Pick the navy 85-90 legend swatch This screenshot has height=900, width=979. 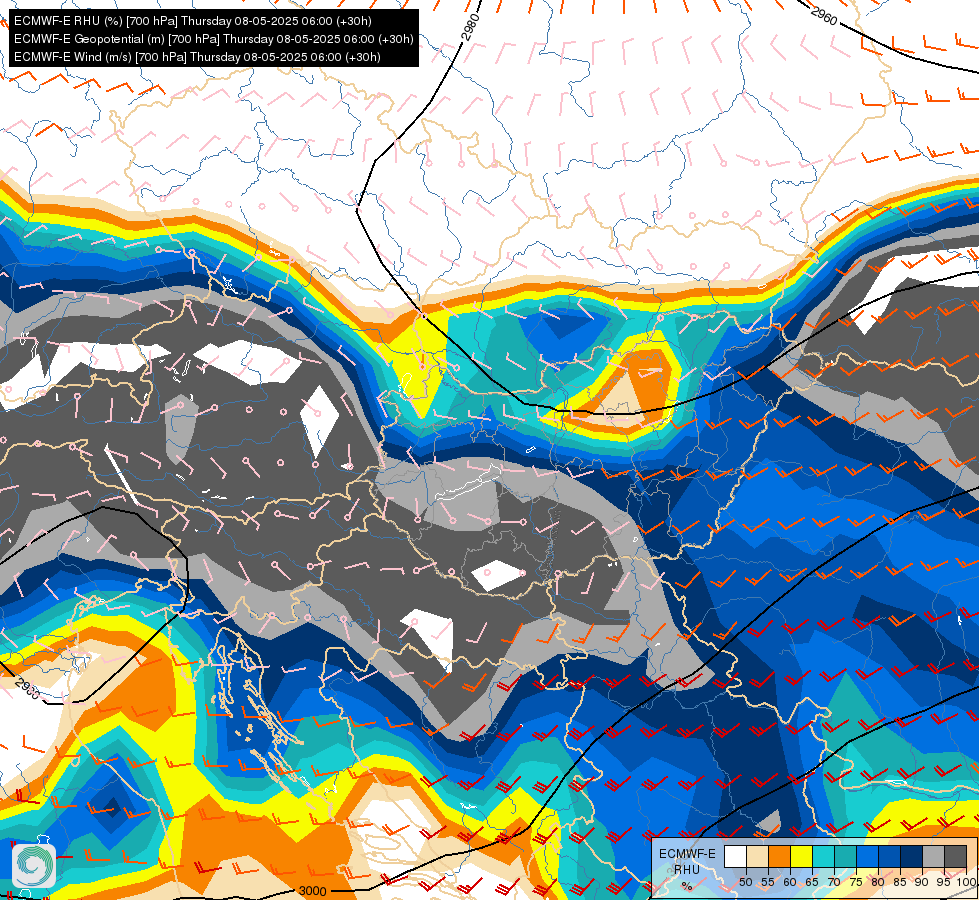(x=912, y=856)
